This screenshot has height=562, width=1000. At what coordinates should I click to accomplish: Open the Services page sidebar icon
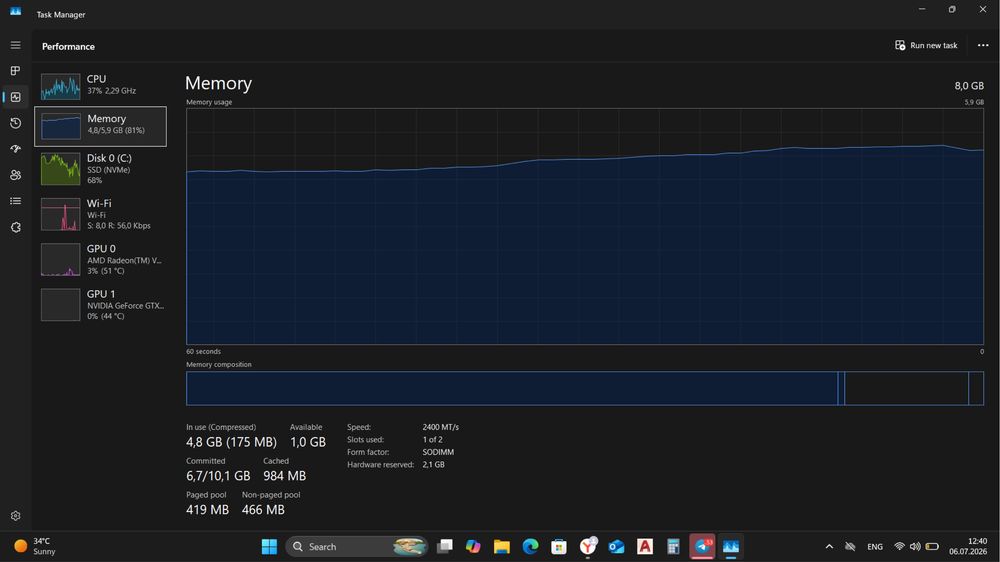(15, 227)
